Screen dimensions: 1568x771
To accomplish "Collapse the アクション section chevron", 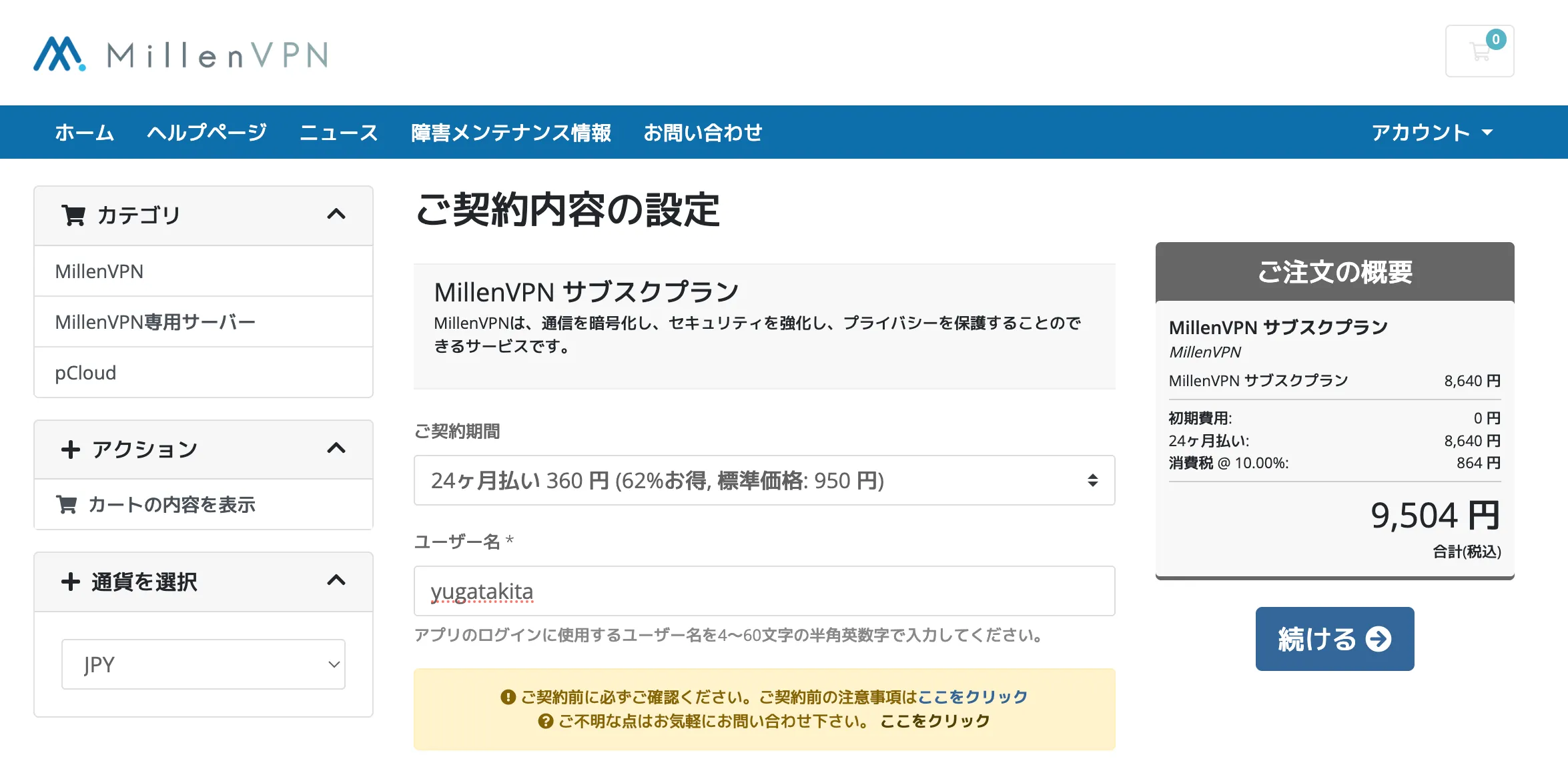I will tap(338, 448).
